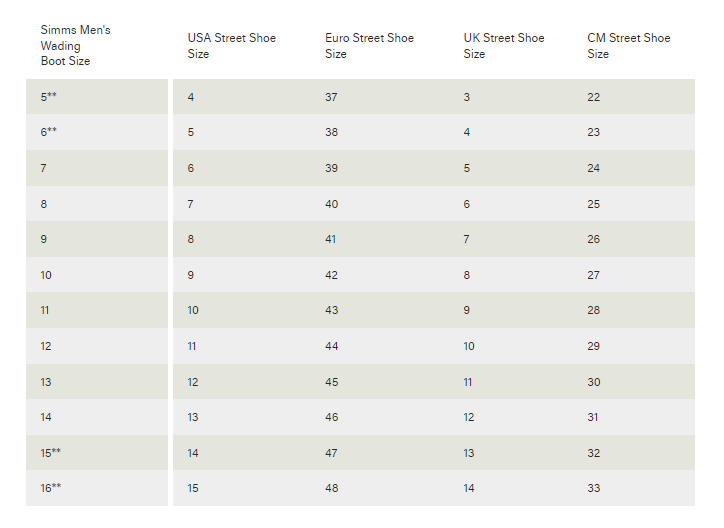724x528 pixels.
Task: Select CM size 30 cell
Action: (594, 382)
